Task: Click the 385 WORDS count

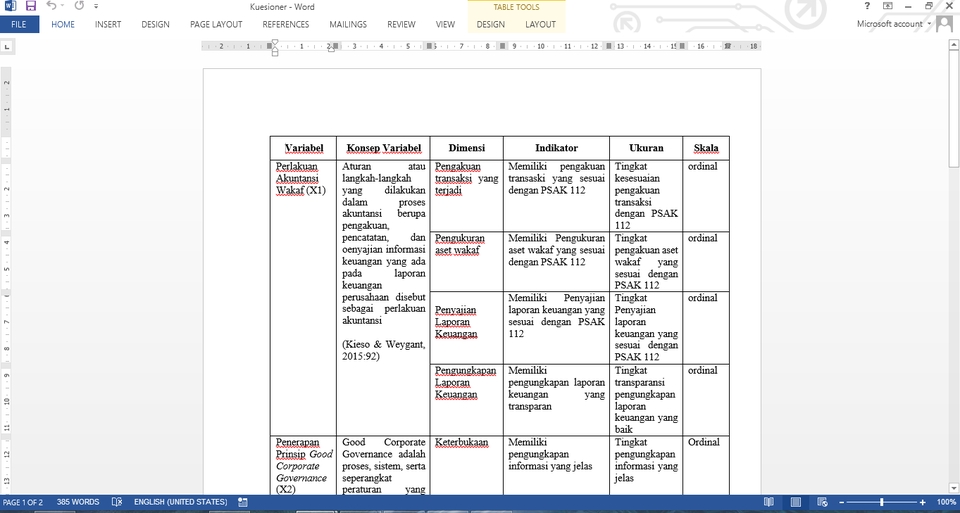Action: click(78, 502)
